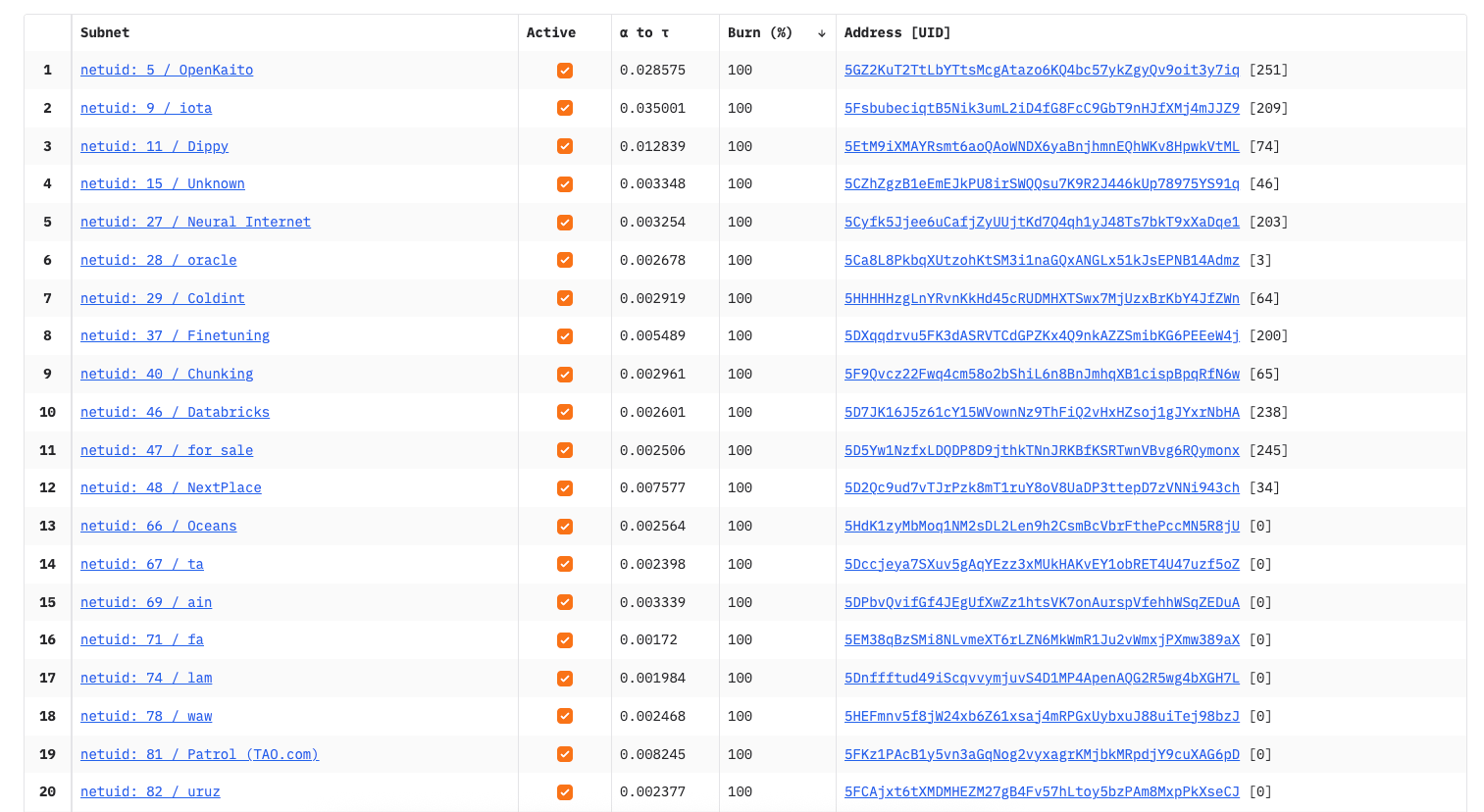Open address link starting 5HHHHHzgLnYRvnKk
The image size is (1484, 812).
pos(1042,298)
